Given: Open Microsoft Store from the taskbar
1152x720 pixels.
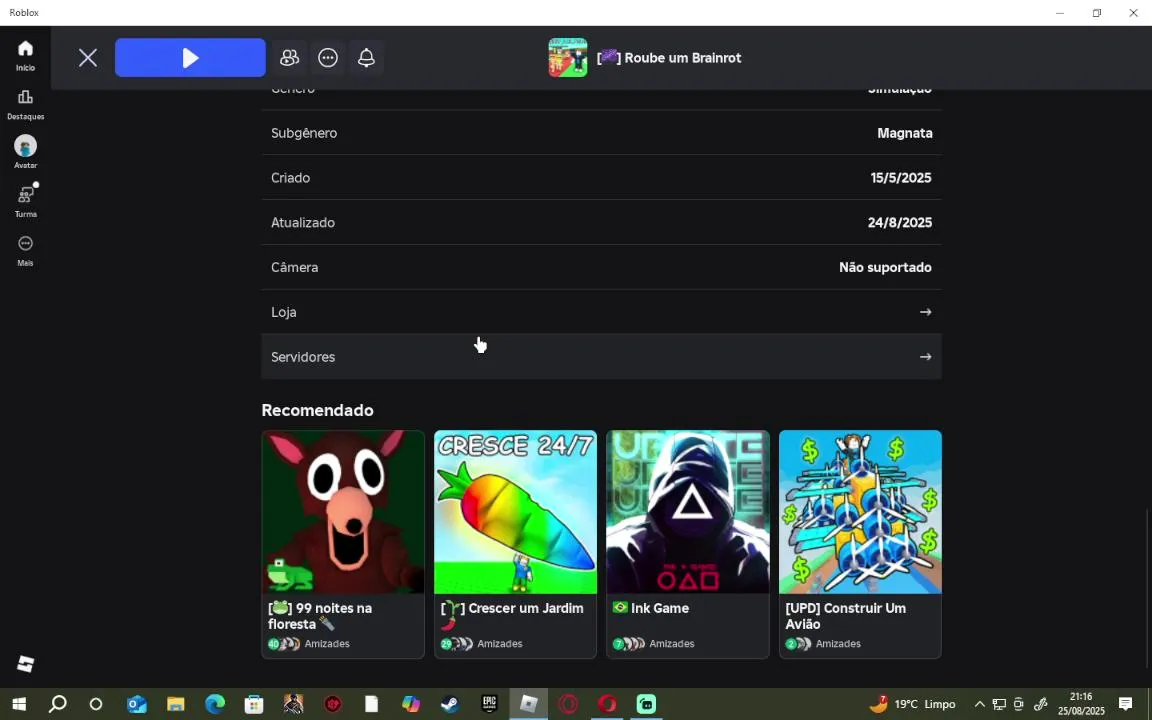Looking at the screenshot, I should click(254, 705).
